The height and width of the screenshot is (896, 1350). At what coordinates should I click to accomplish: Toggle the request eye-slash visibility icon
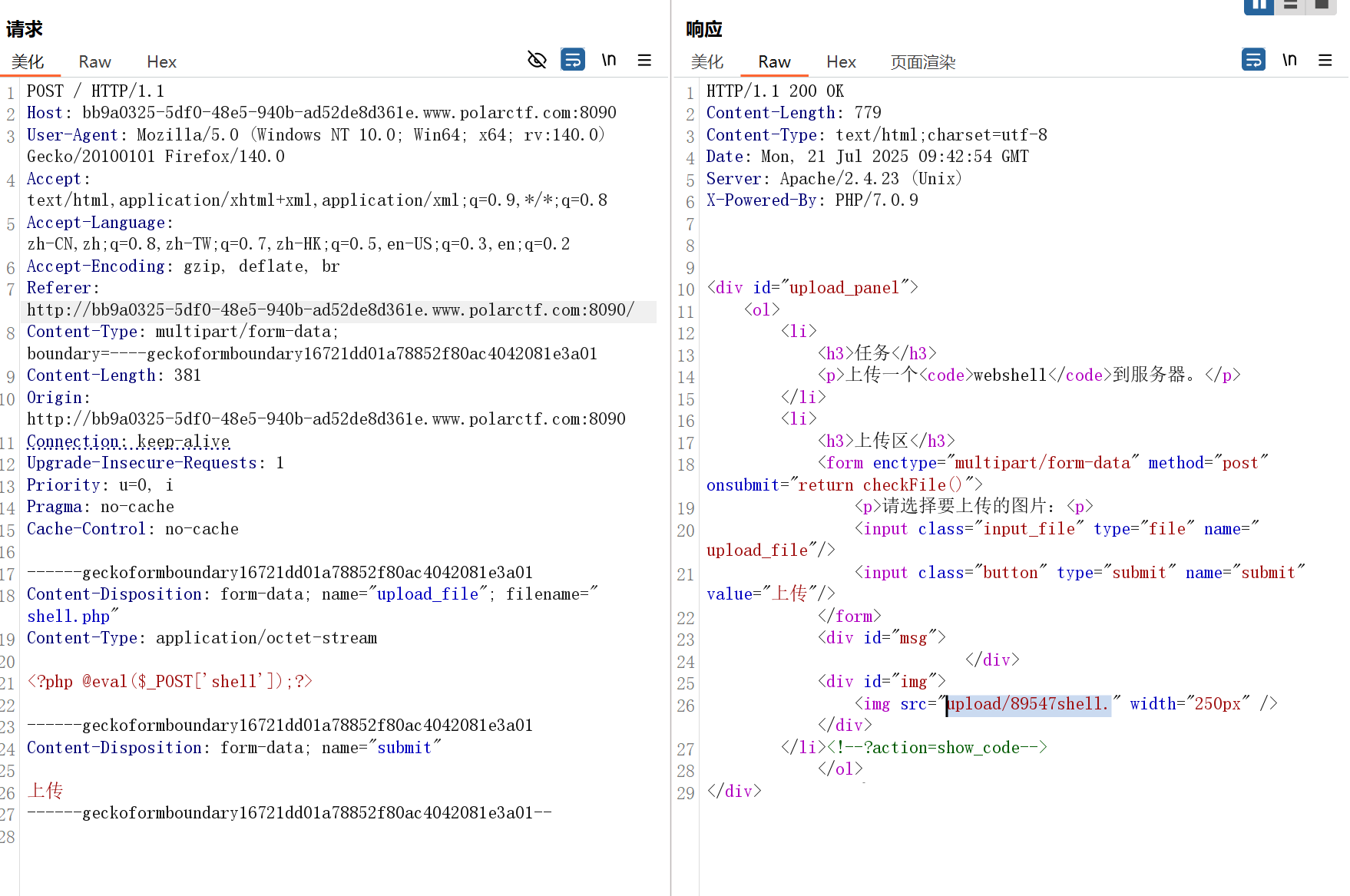(537, 60)
